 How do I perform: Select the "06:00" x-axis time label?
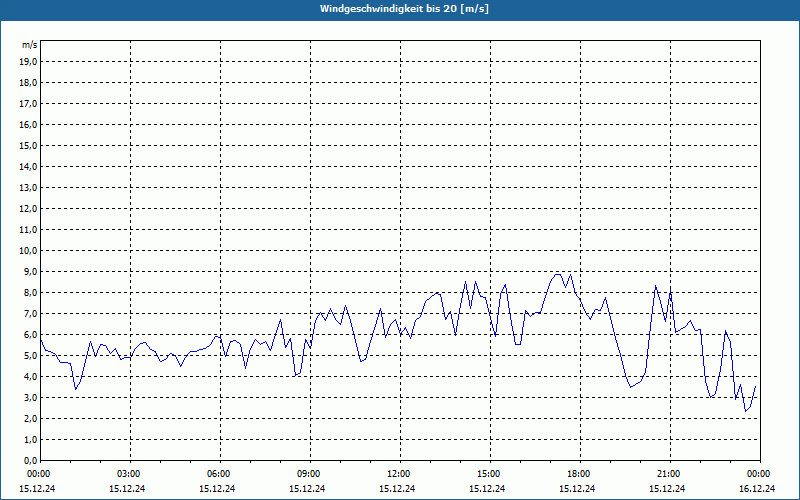[219, 474]
